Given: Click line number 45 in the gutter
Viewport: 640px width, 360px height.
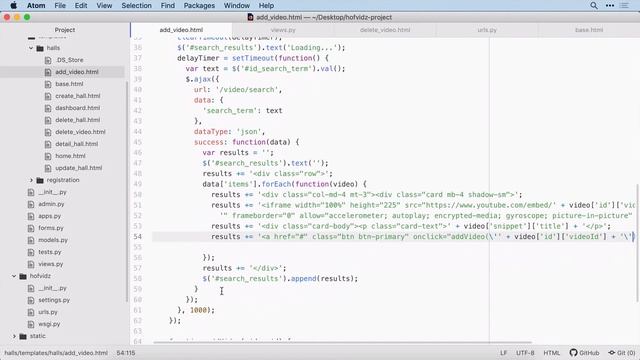Looking at the screenshot, I should tap(138, 142).
